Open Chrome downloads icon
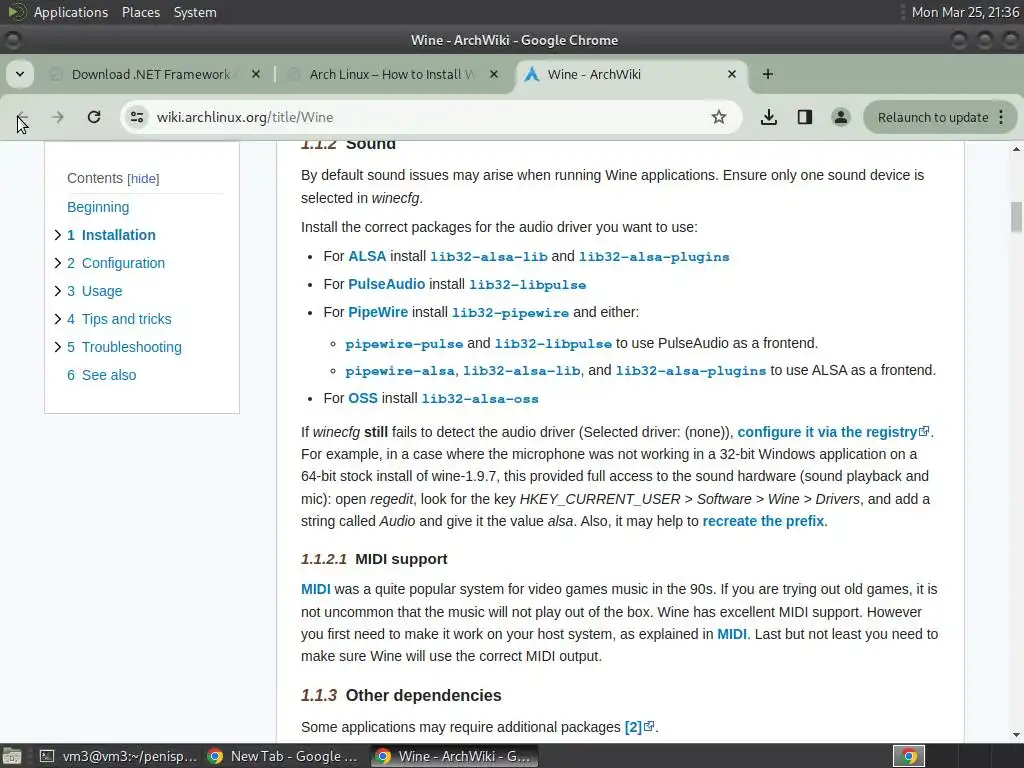This screenshot has height=768, width=1024. pos(769,117)
